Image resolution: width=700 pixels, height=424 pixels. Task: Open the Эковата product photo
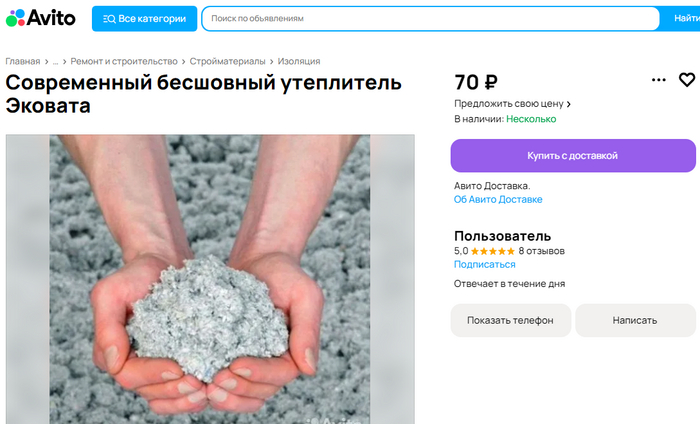click(x=210, y=279)
